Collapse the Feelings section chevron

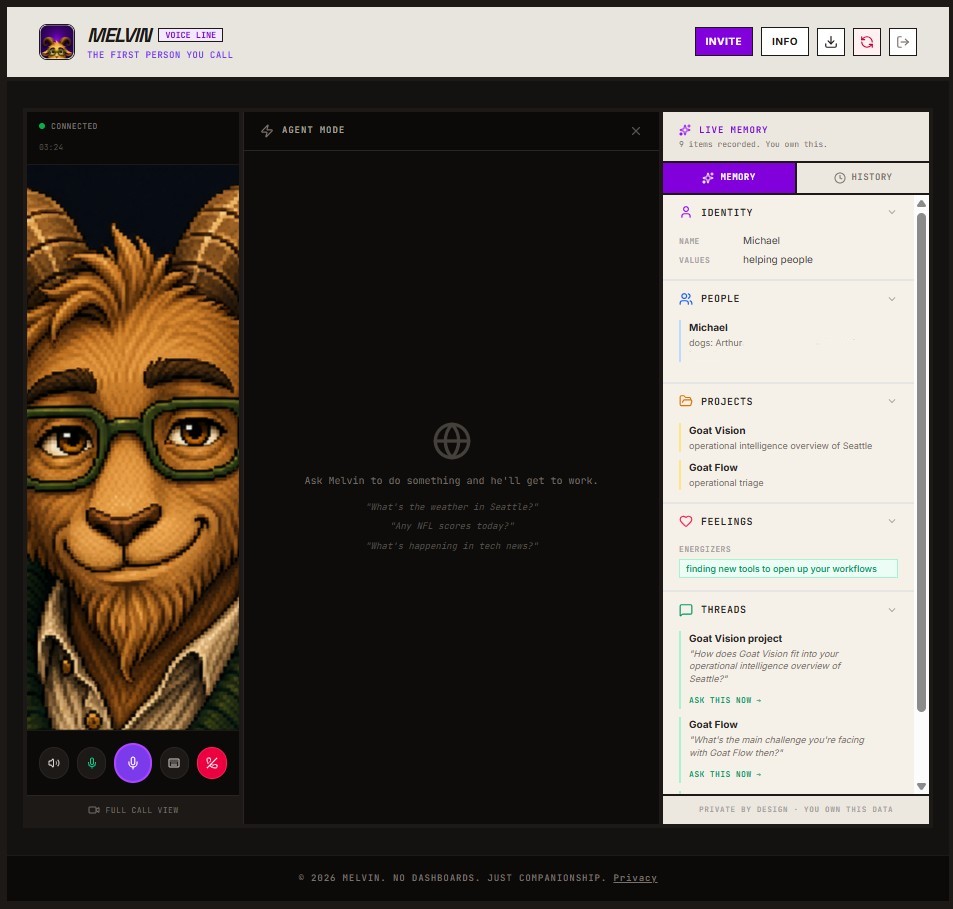(x=892, y=521)
